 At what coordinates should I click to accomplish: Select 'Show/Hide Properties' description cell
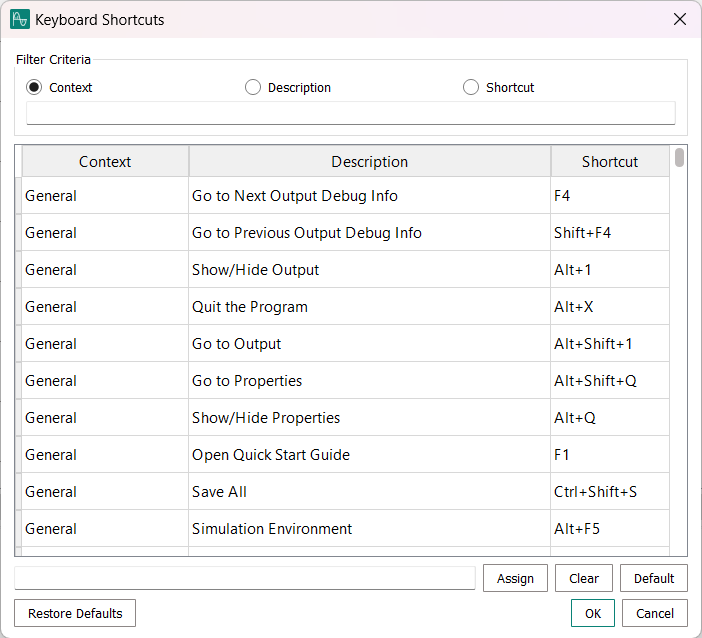tap(369, 418)
